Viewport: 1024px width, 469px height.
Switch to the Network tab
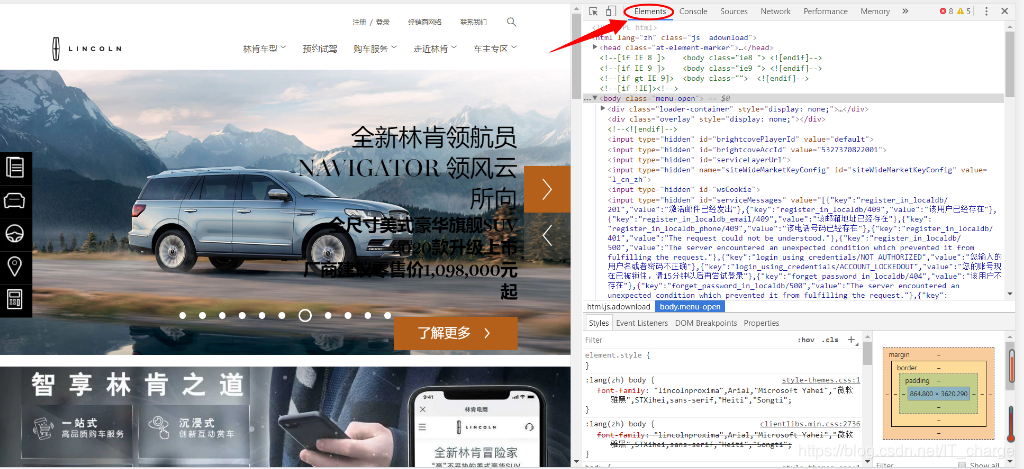coord(775,11)
